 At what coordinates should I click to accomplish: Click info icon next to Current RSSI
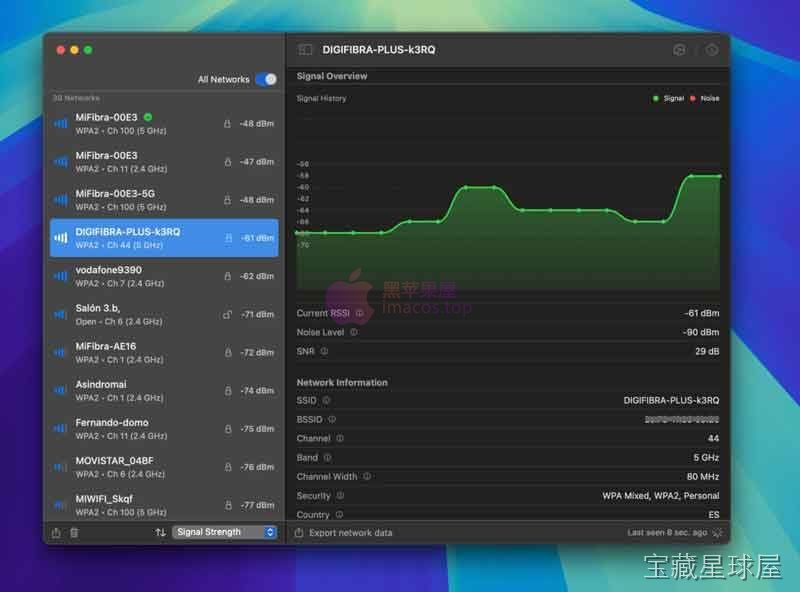click(359, 313)
